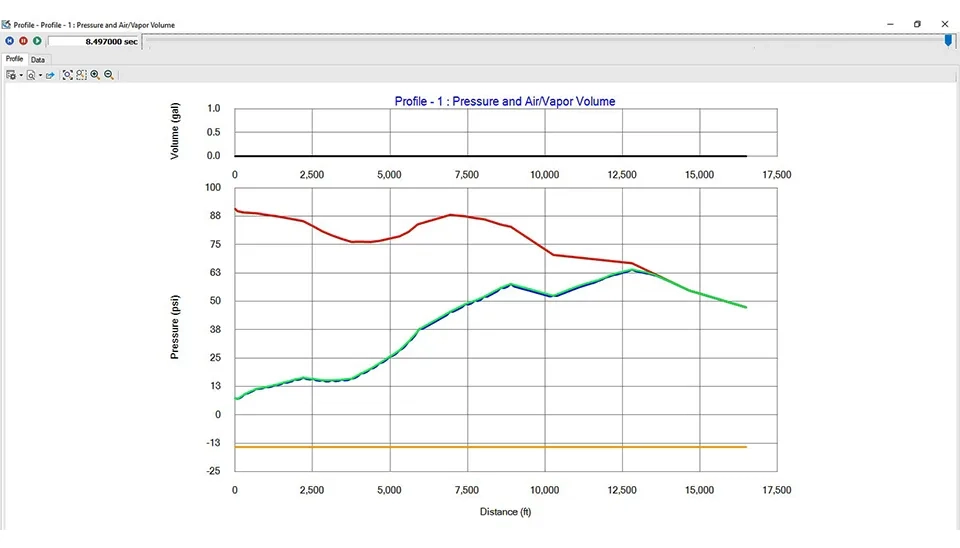Pause the animation with the red button
This screenshot has height=548, width=960.
[x=23, y=41]
